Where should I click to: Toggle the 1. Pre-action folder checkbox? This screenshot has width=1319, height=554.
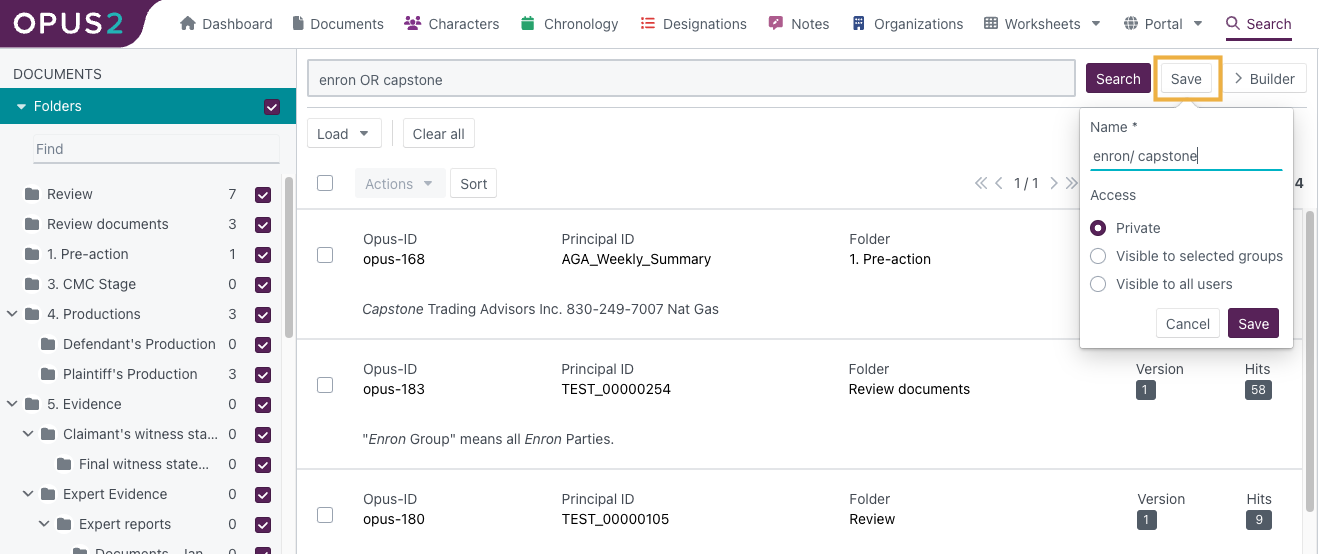point(263,254)
